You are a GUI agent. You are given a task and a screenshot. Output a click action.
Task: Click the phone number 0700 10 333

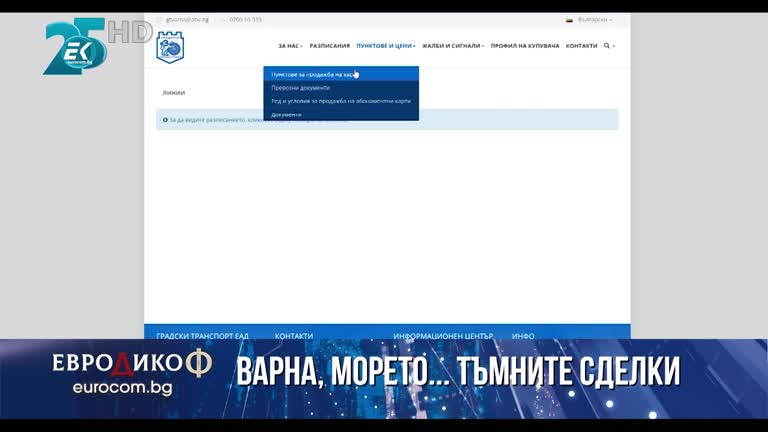(245, 20)
